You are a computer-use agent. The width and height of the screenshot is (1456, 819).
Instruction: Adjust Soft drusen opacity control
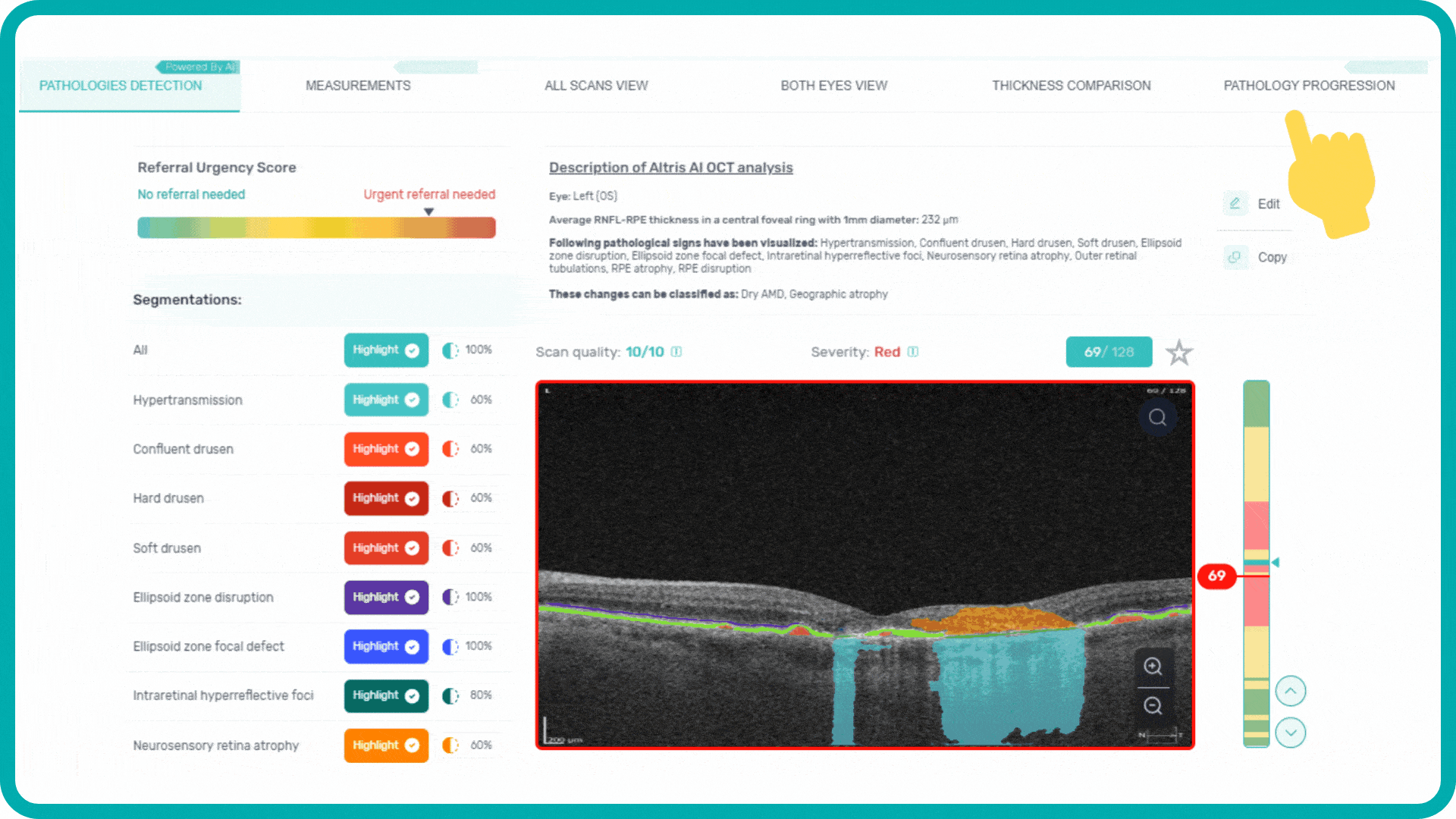click(450, 548)
